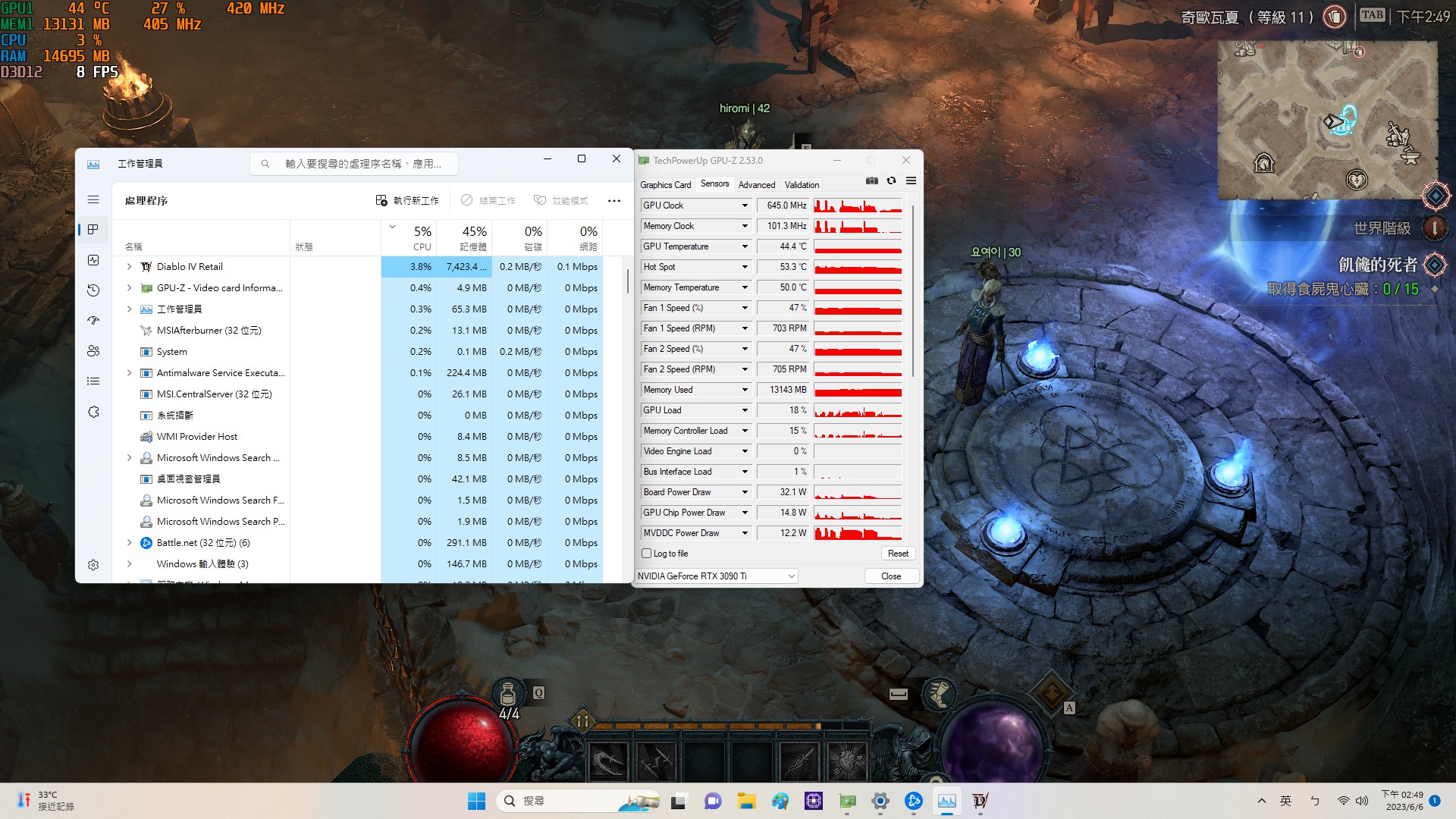The image size is (1456, 819).
Task: Click world tier emblem icon
Action: (x=1435, y=227)
